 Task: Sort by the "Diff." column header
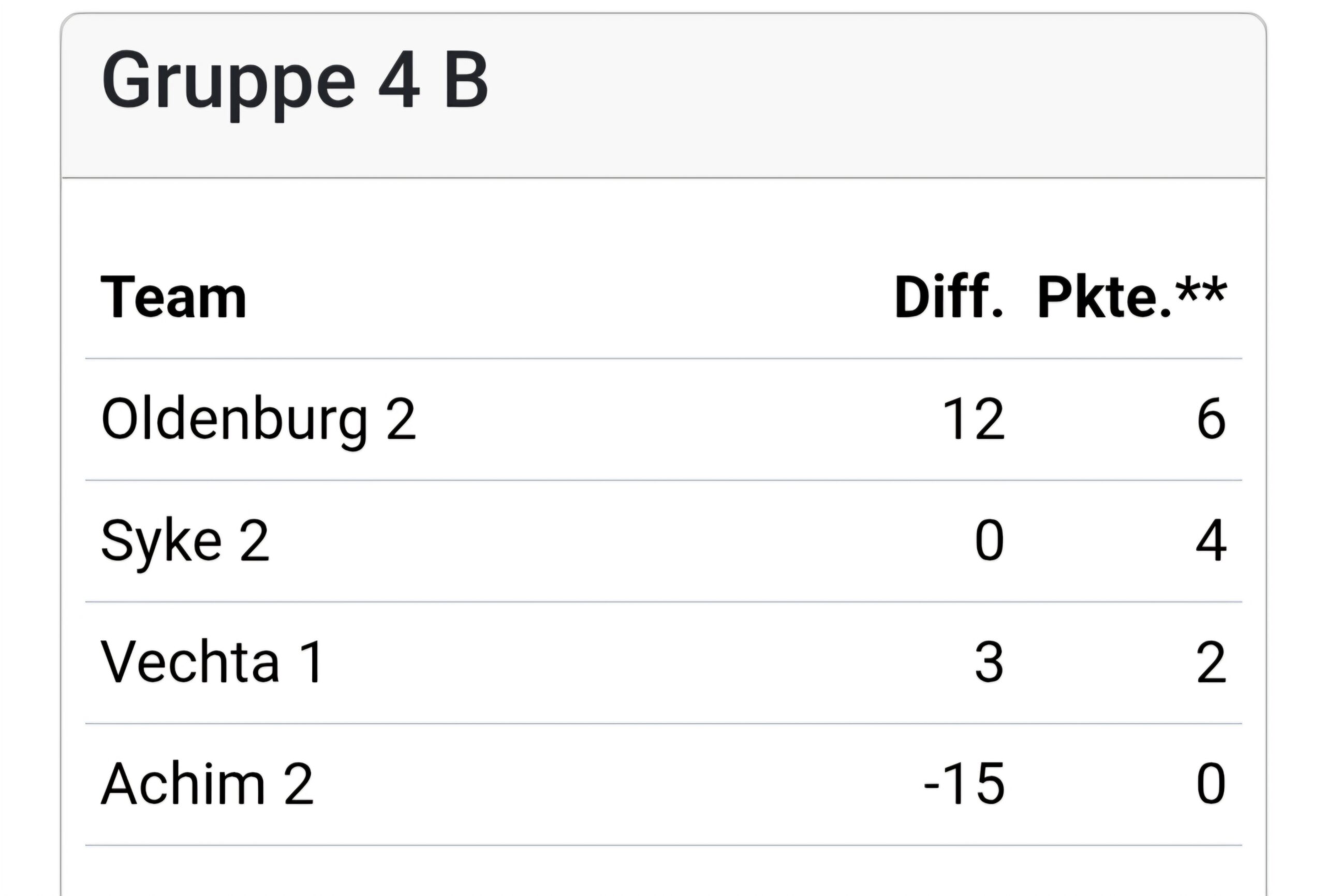tap(948, 298)
